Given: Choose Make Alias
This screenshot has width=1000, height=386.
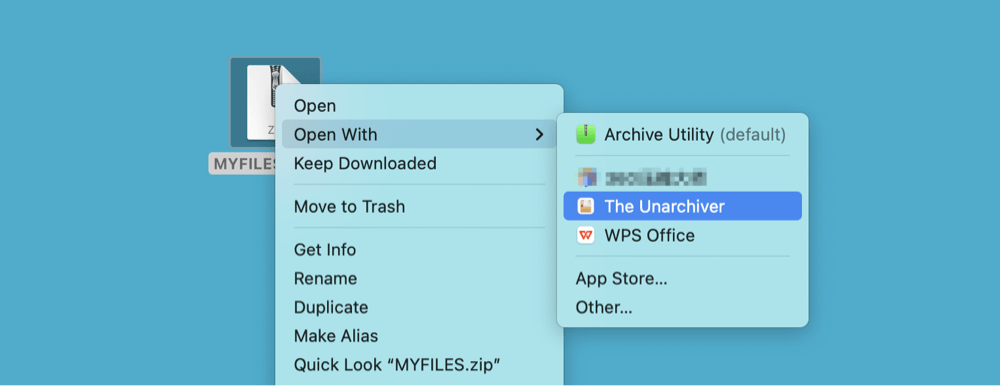Looking at the screenshot, I should pyautogui.click(x=419, y=336).
